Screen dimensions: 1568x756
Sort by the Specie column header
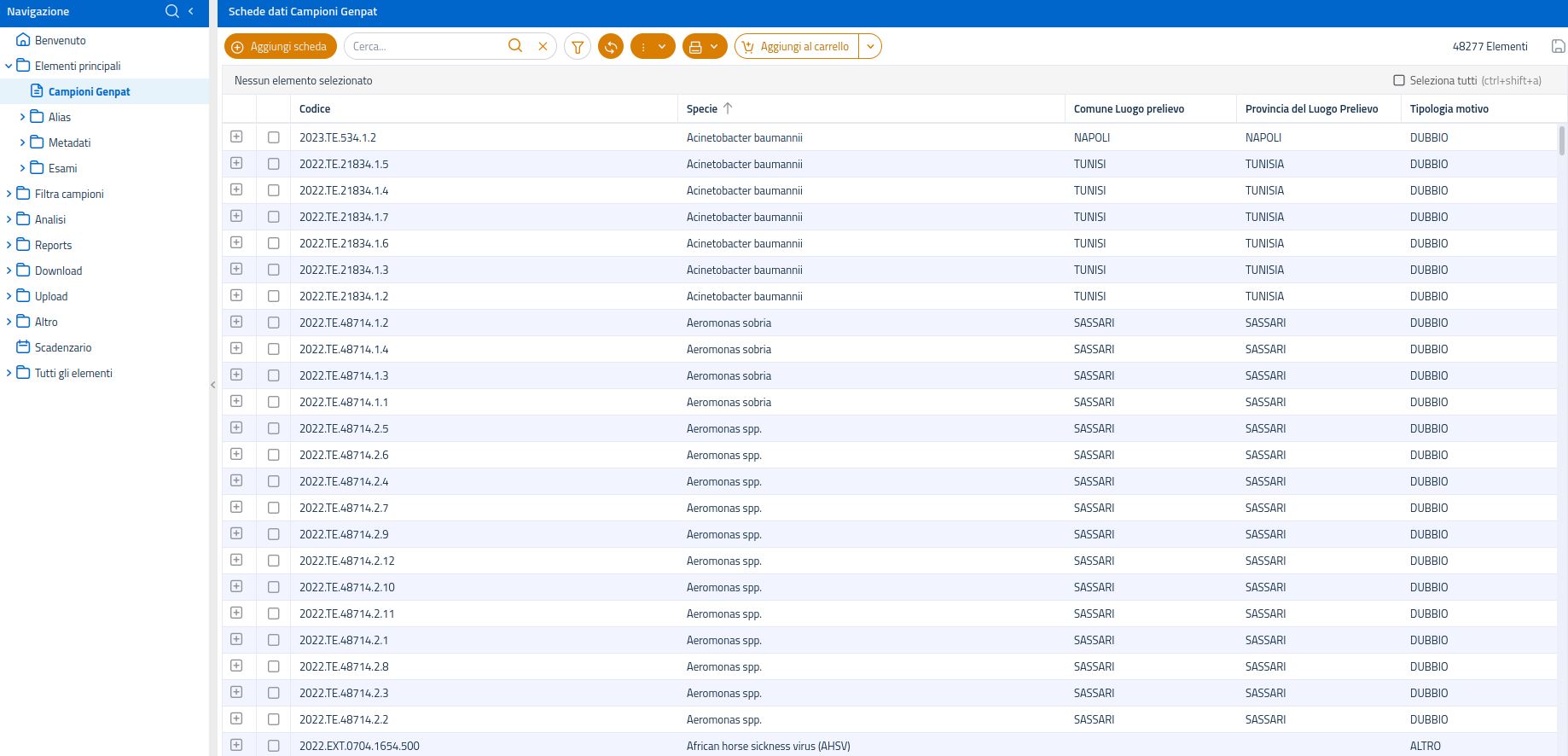click(702, 108)
